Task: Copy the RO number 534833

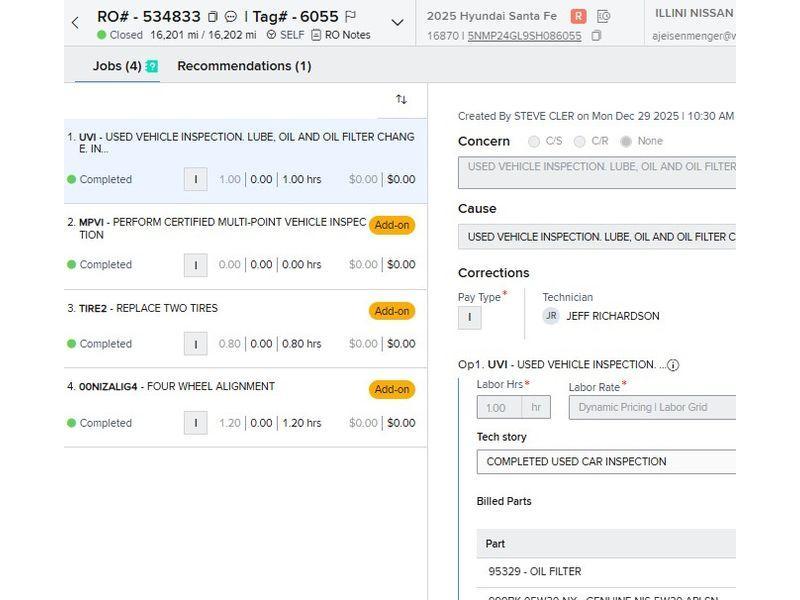Action: [213, 17]
